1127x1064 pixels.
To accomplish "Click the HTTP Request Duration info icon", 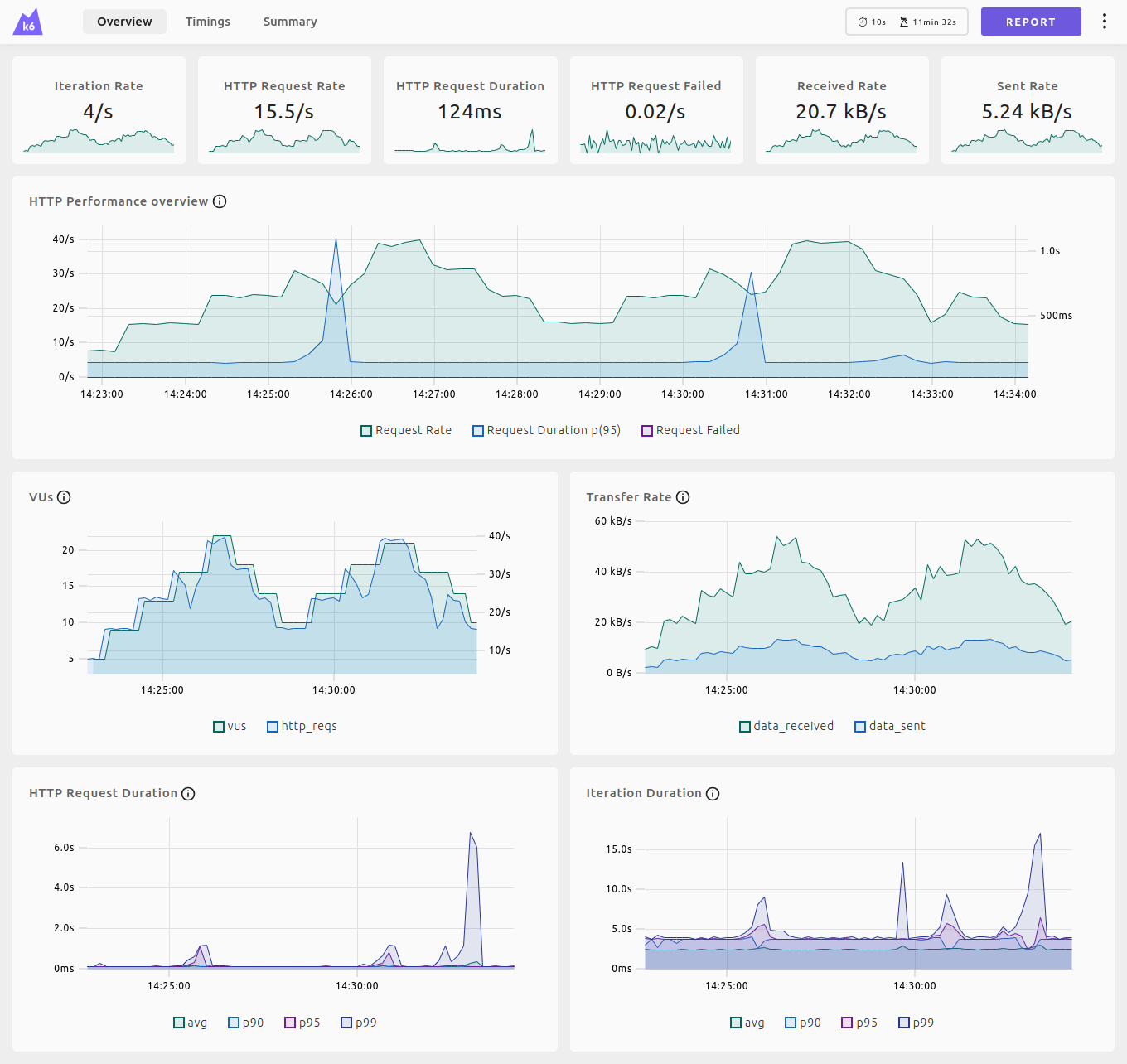I will coord(188,793).
